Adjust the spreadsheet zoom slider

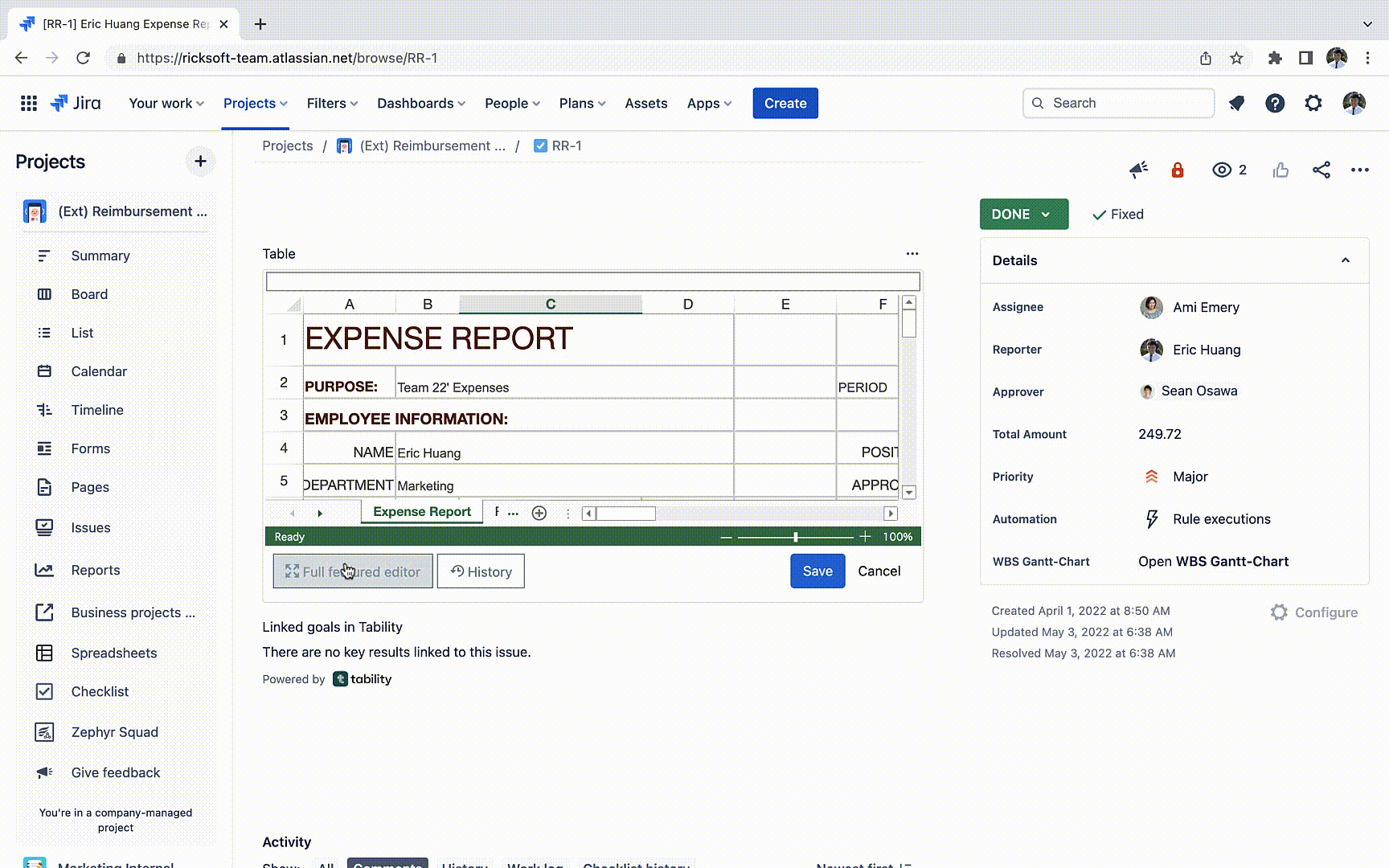(795, 537)
